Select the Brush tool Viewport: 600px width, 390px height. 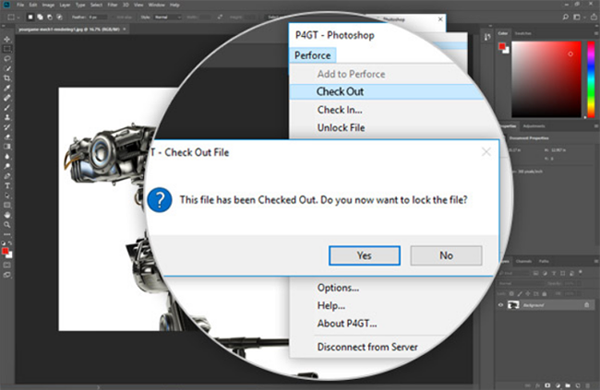click(7, 108)
